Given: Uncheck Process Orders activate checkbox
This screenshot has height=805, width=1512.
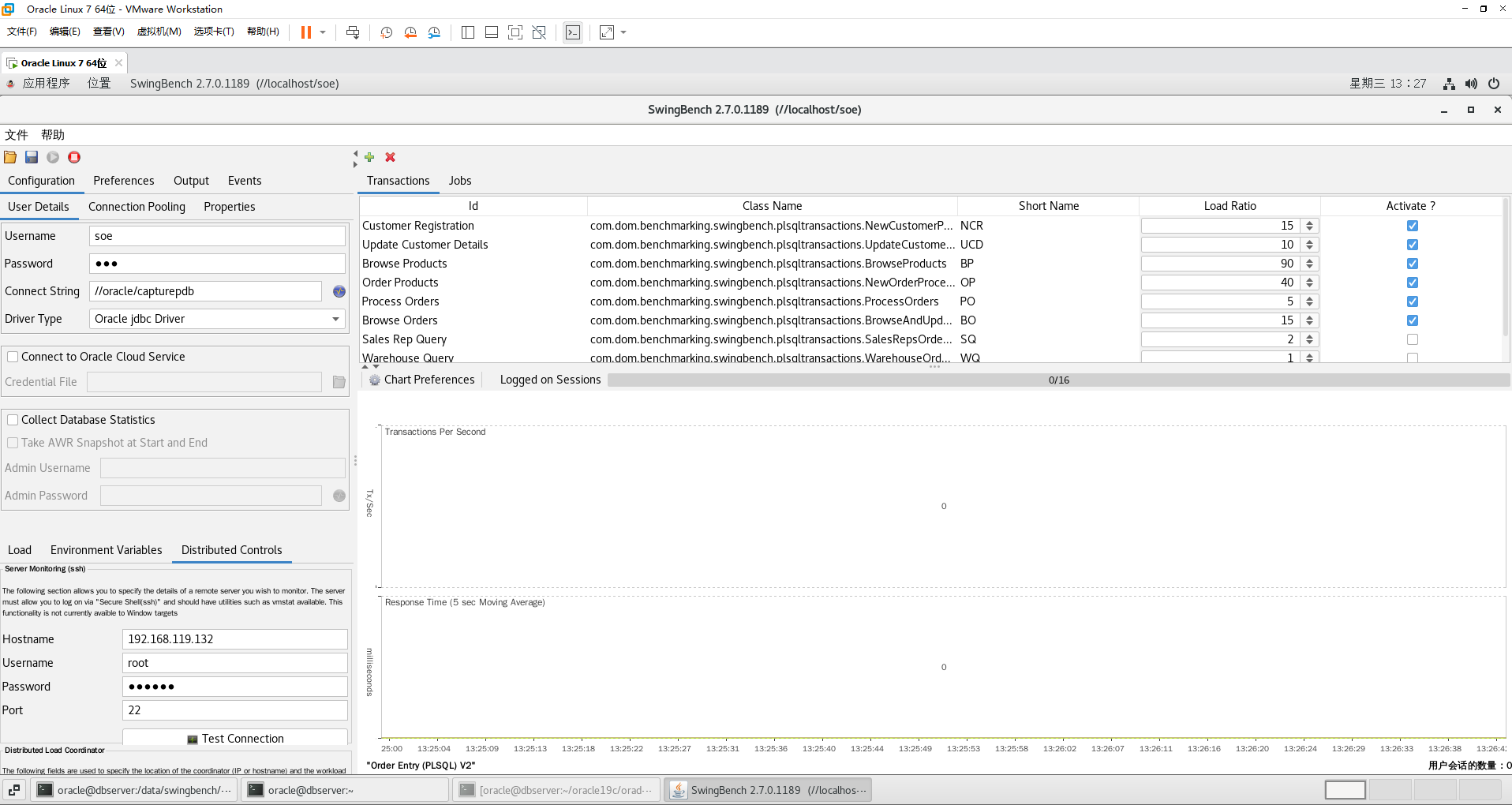Looking at the screenshot, I should (x=1413, y=301).
